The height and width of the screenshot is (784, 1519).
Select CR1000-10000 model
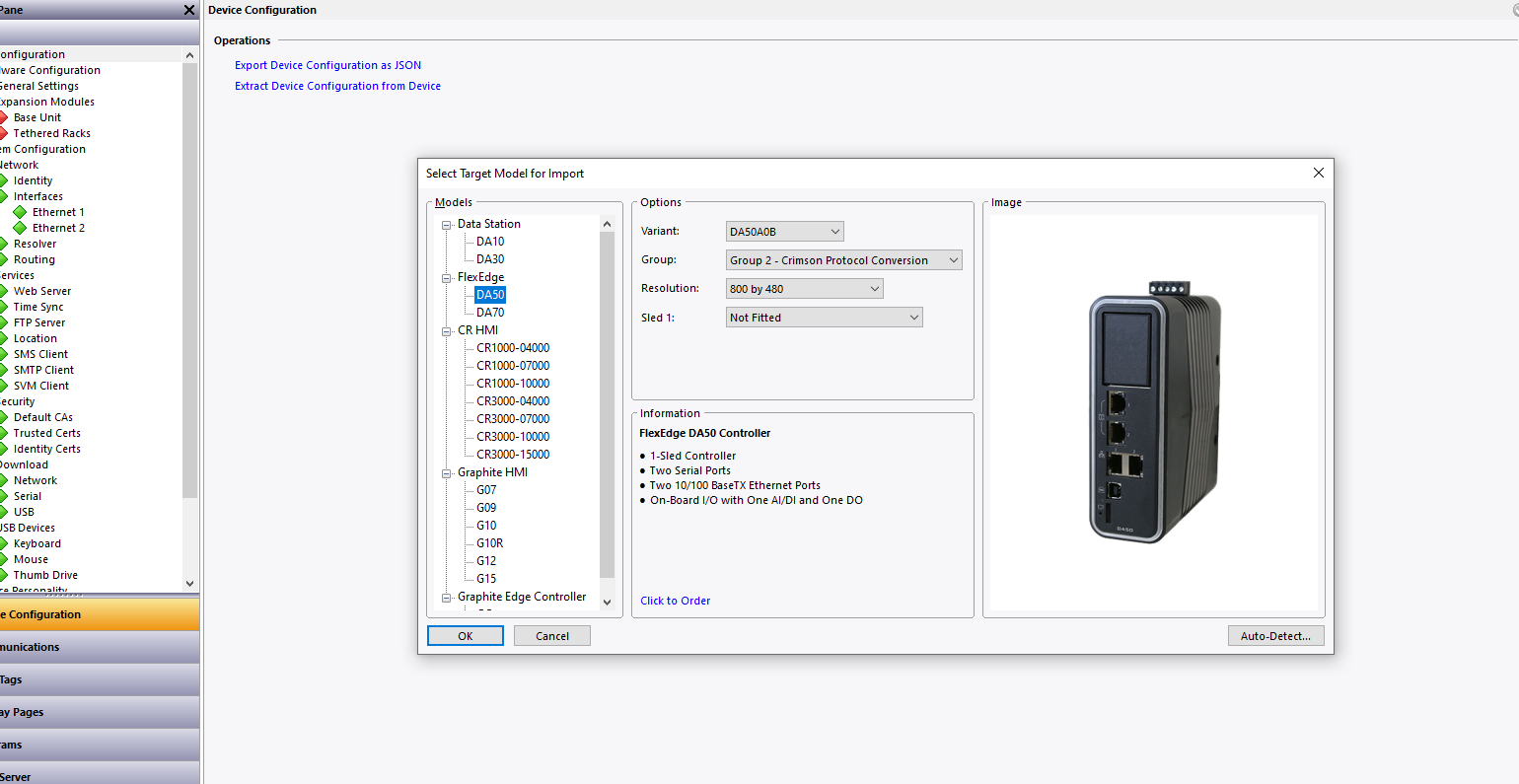pyautogui.click(x=513, y=384)
